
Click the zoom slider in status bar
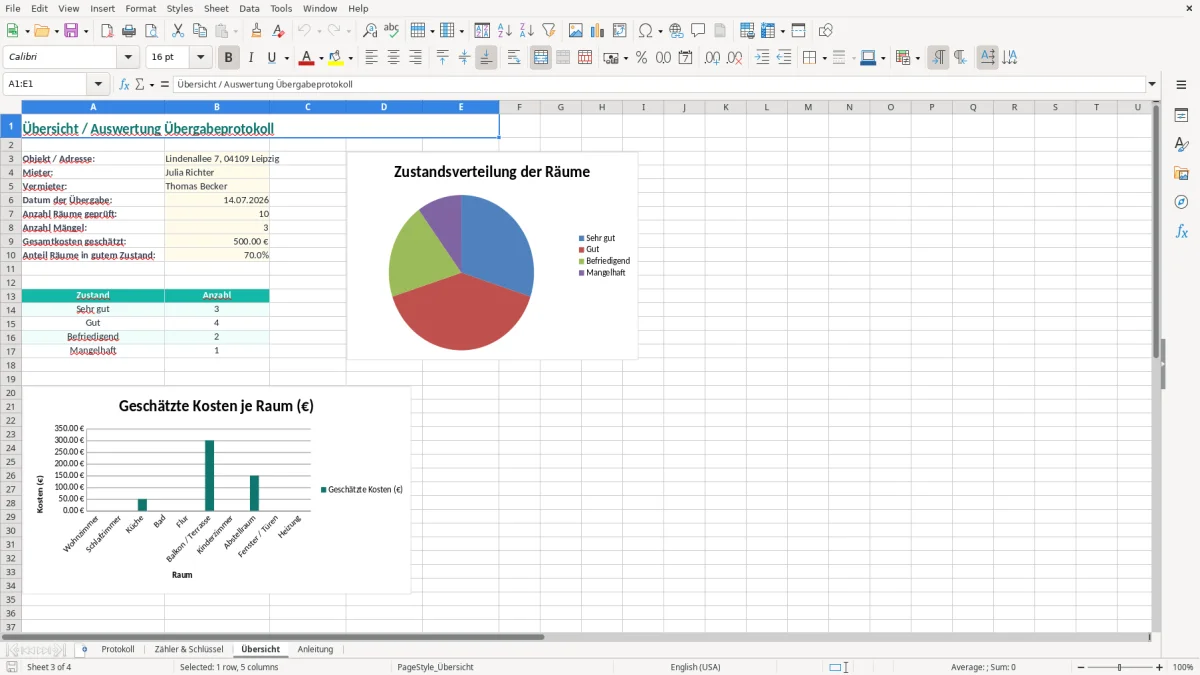point(1120,667)
